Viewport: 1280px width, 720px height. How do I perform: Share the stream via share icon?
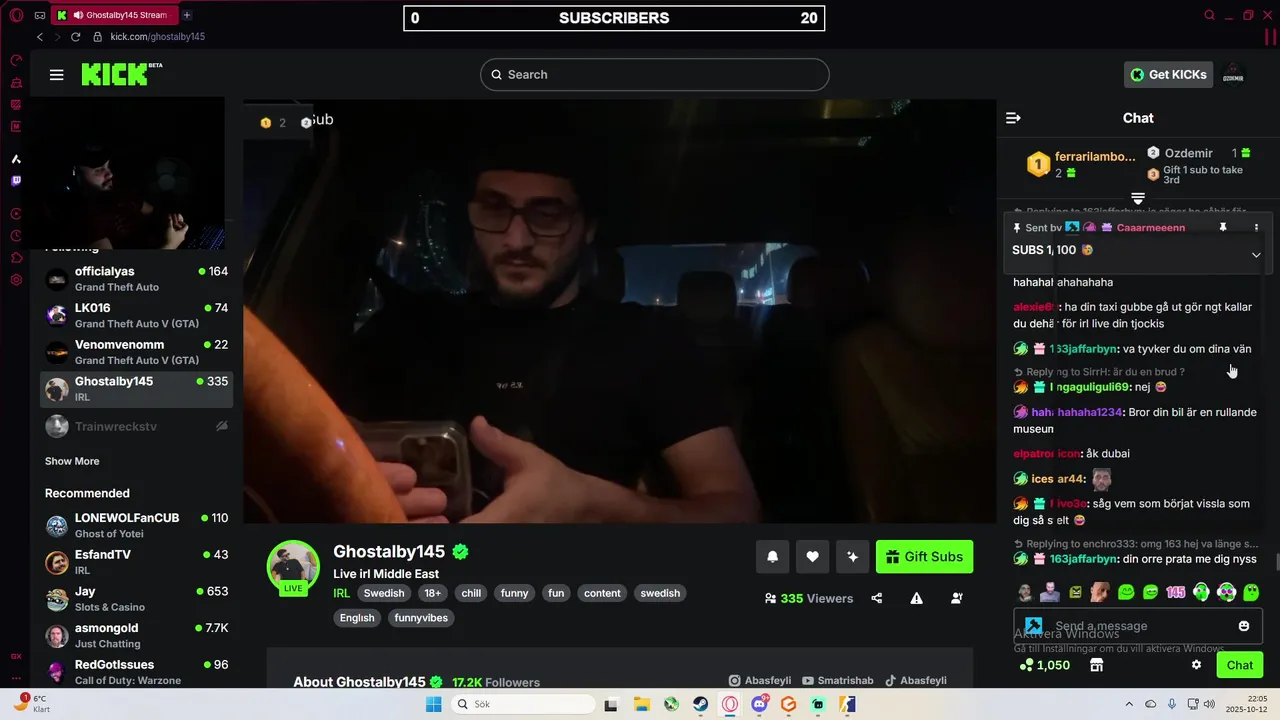(x=877, y=598)
